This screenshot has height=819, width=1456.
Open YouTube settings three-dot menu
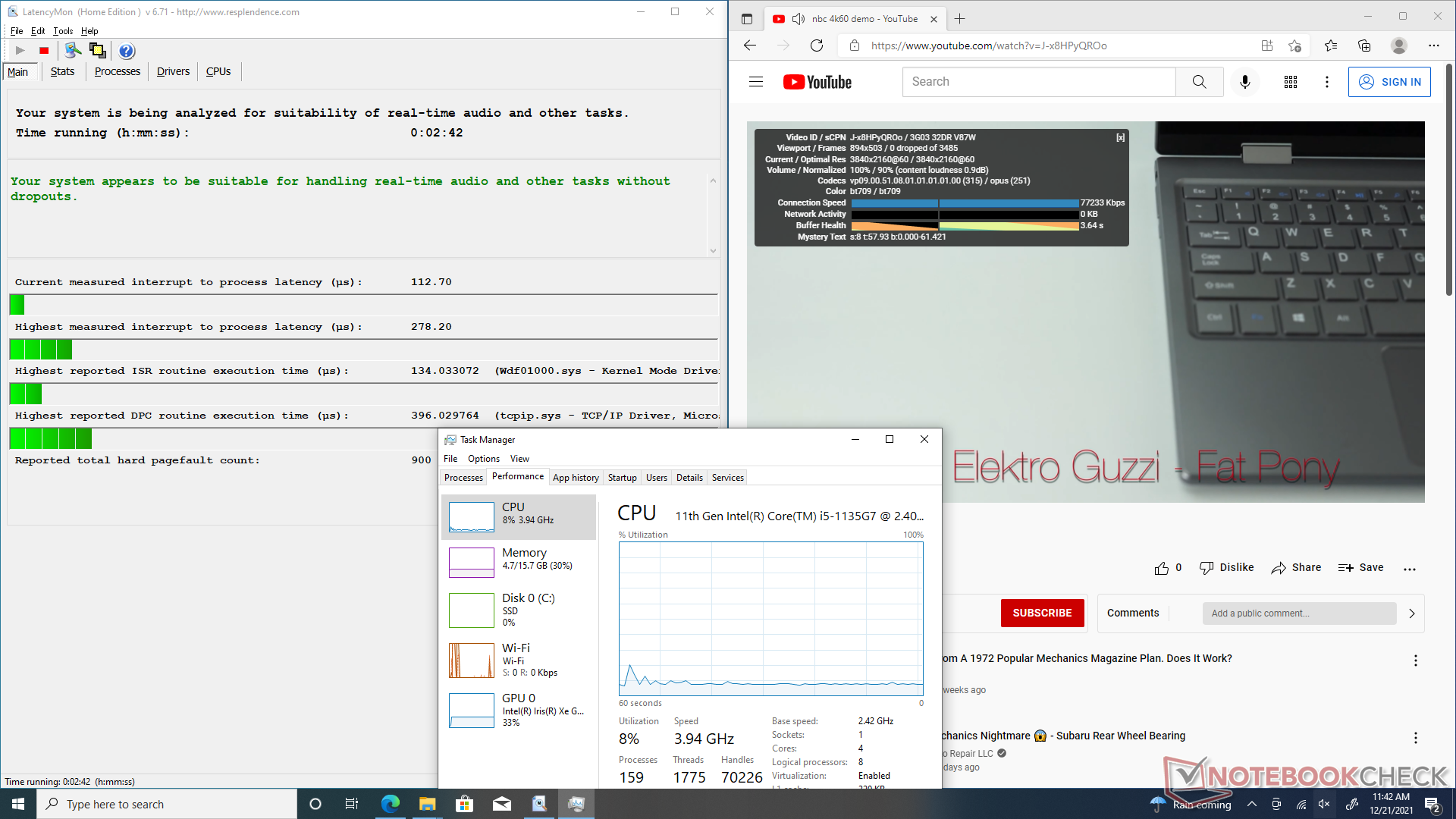[1327, 82]
